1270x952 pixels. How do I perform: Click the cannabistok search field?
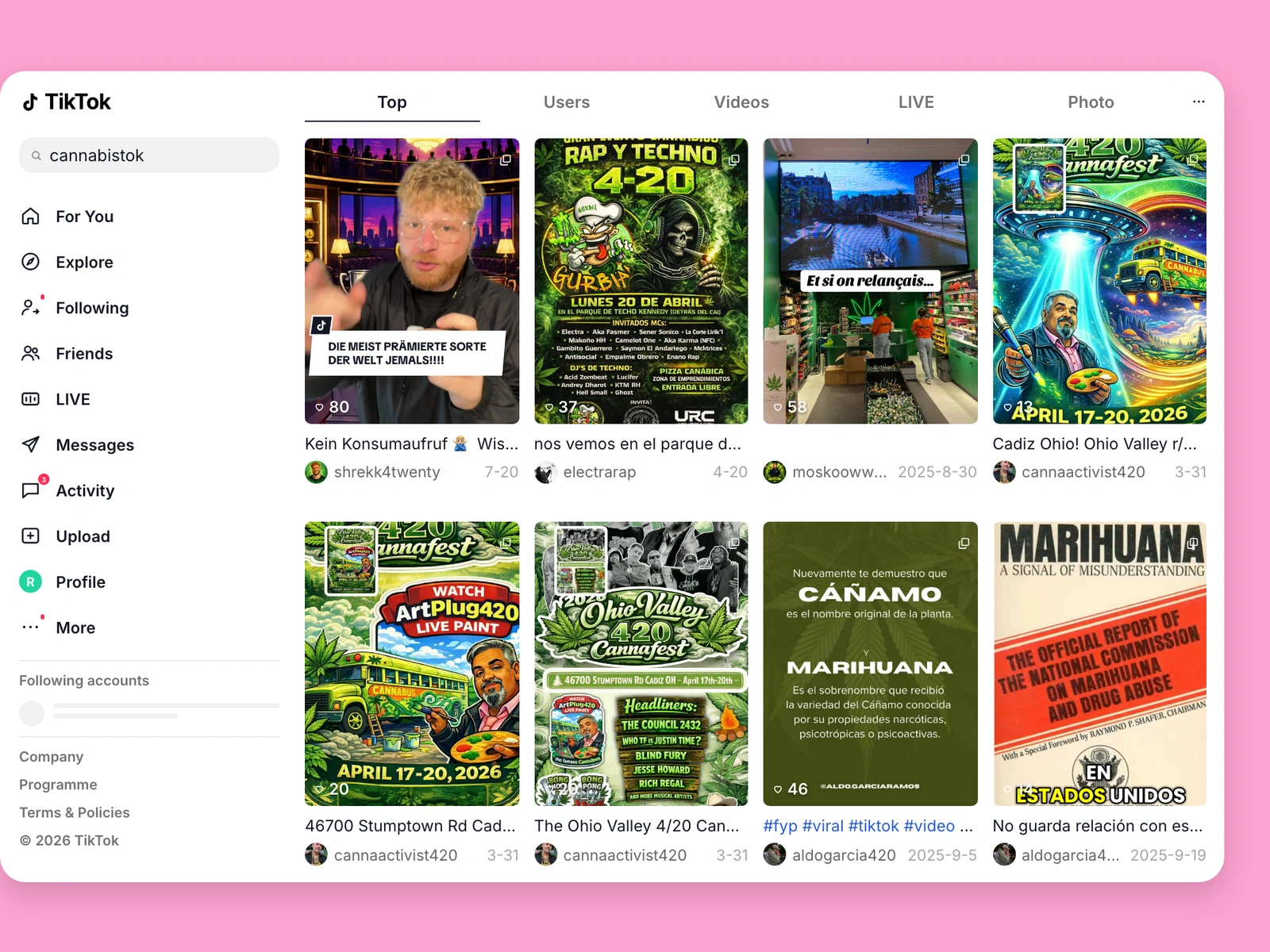pos(149,155)
